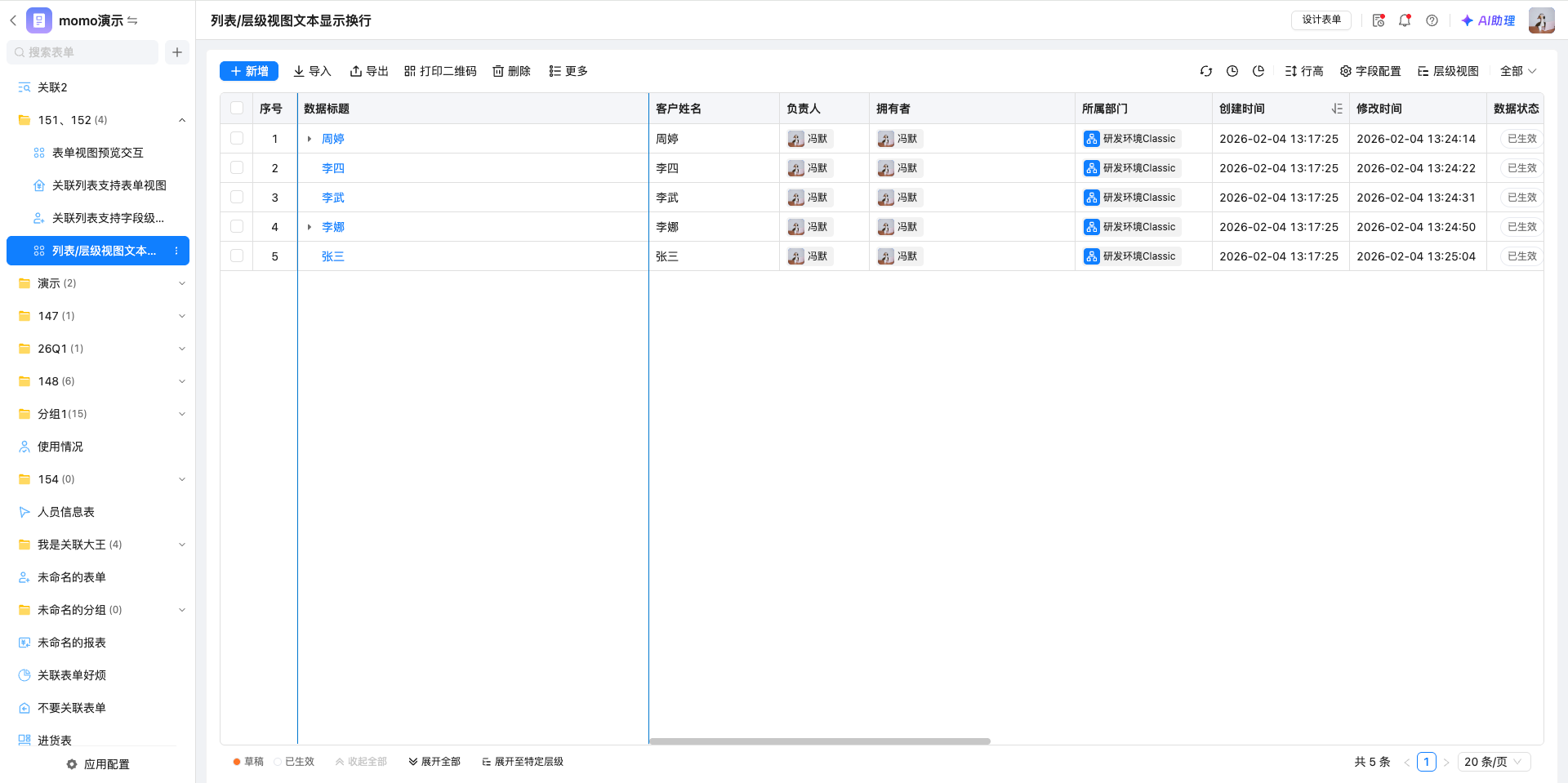
Task: Click the momo演示 app logo icon
Action: pos(39,20)
